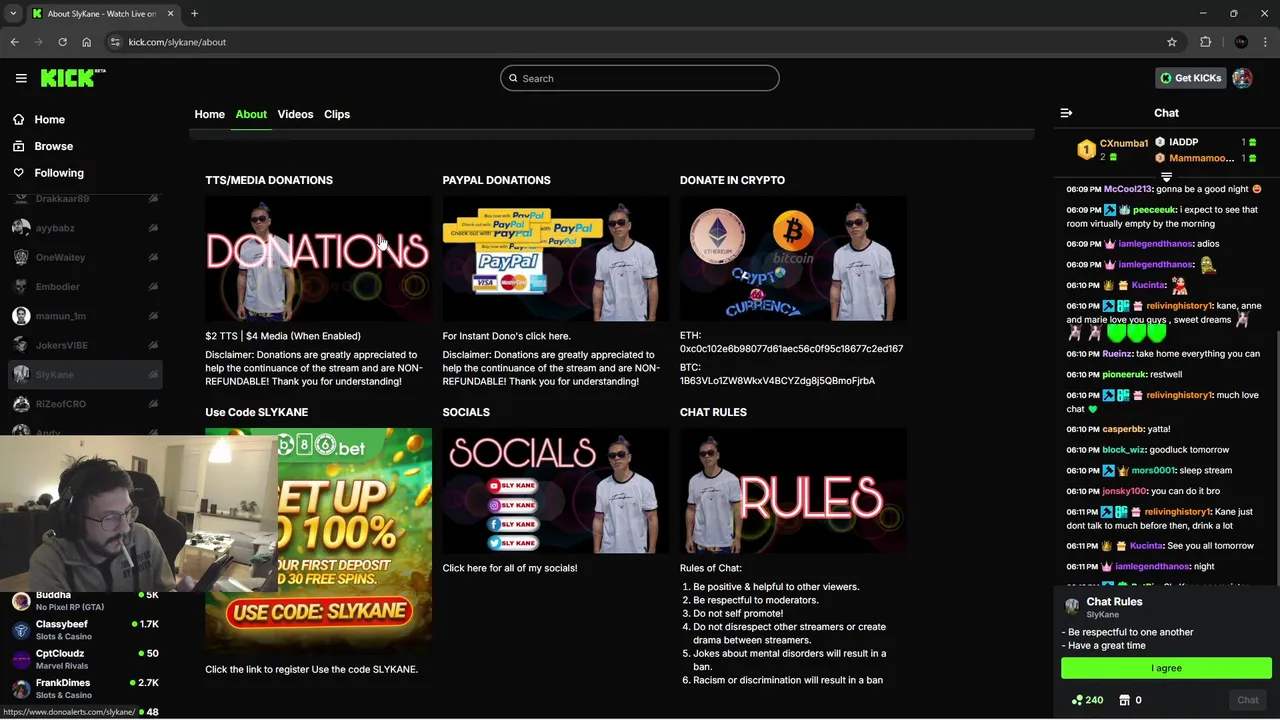The height and width of the screenshot is (720, 1280).
Task: Click casperbb username in chat
Action: pyautogui.click(x=1123, y=429)
